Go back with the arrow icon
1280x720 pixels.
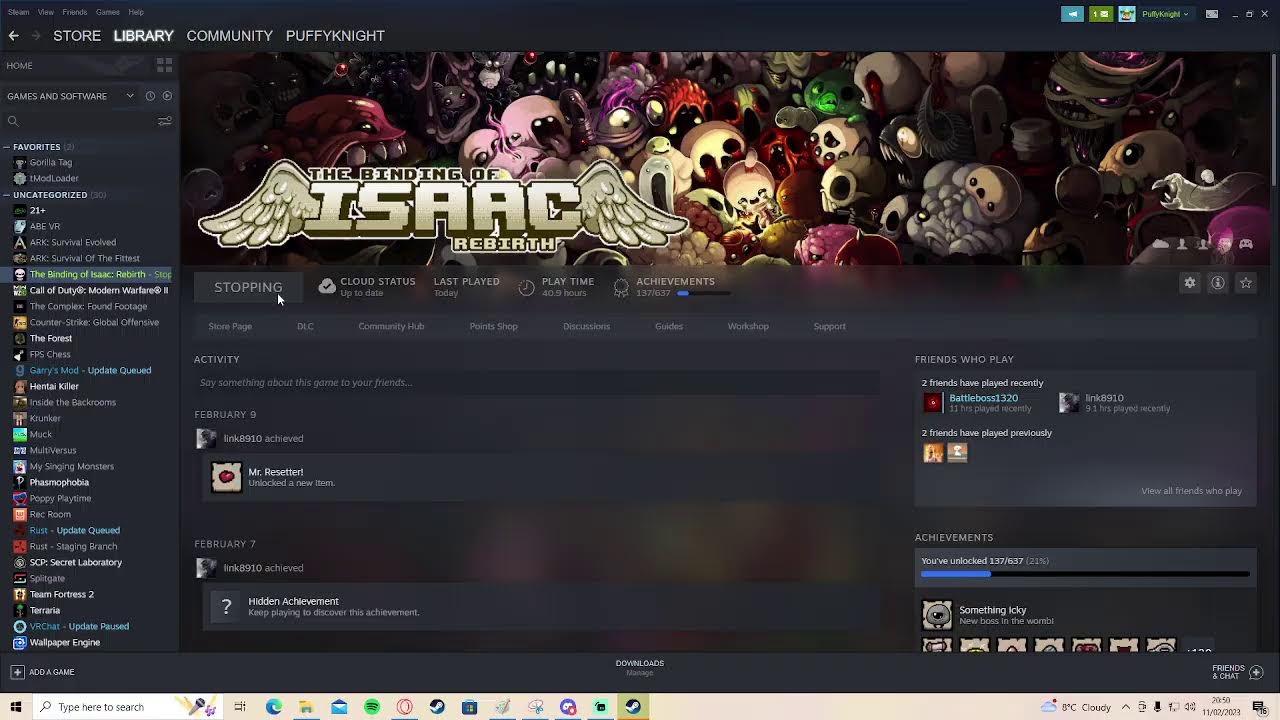[x=13, y=35]
